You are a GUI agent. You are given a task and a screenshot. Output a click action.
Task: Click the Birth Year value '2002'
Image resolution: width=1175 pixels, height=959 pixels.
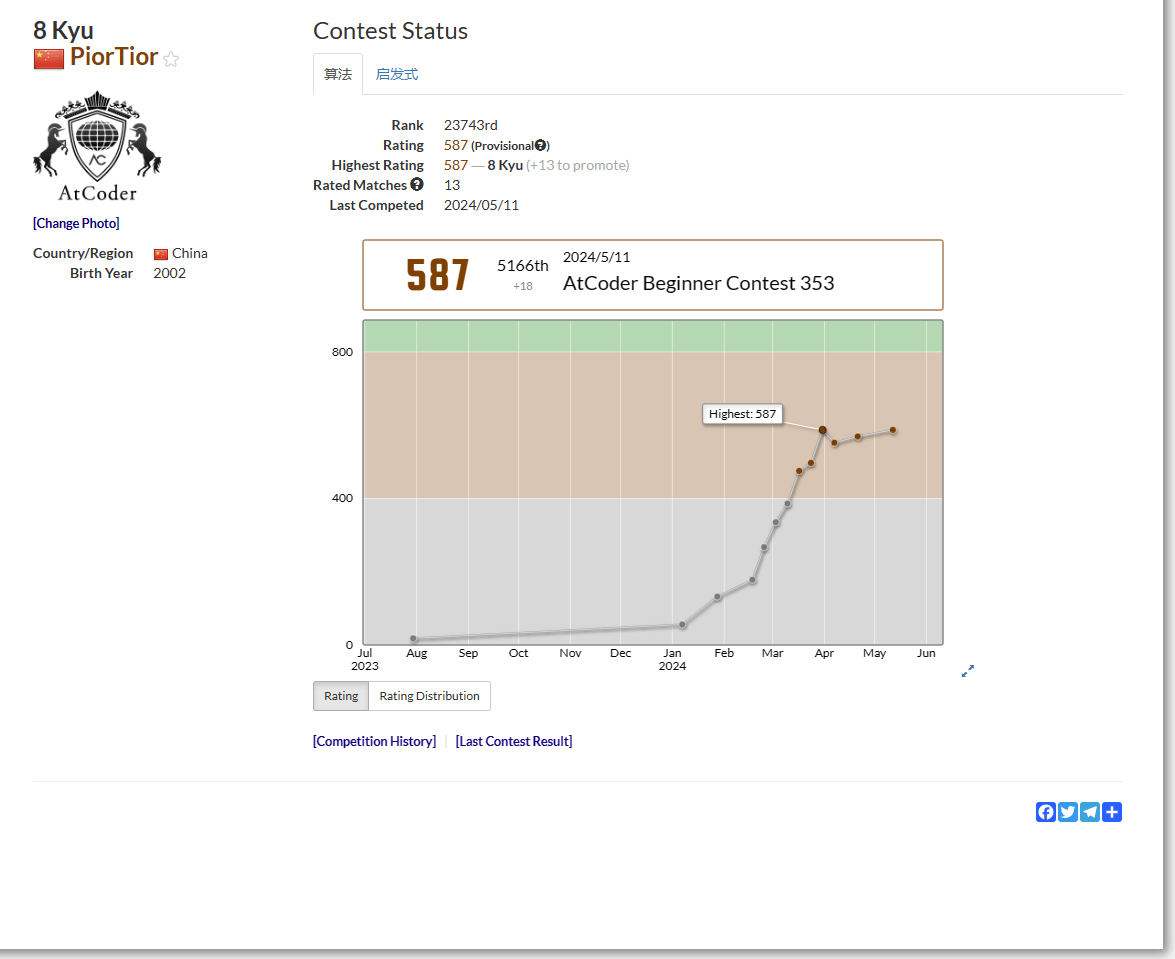point(169,273)
